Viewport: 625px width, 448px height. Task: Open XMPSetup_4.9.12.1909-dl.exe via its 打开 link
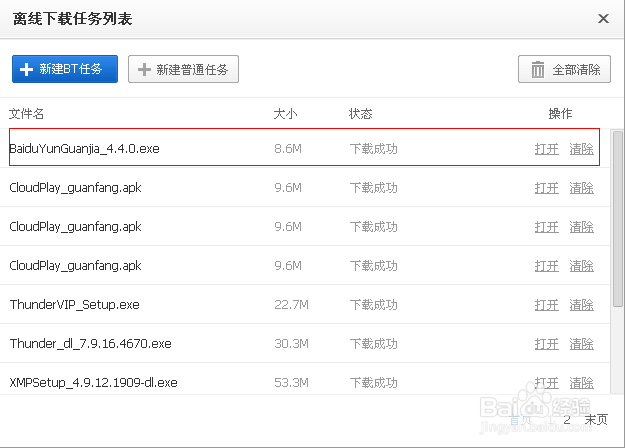(x=546, y=383)
